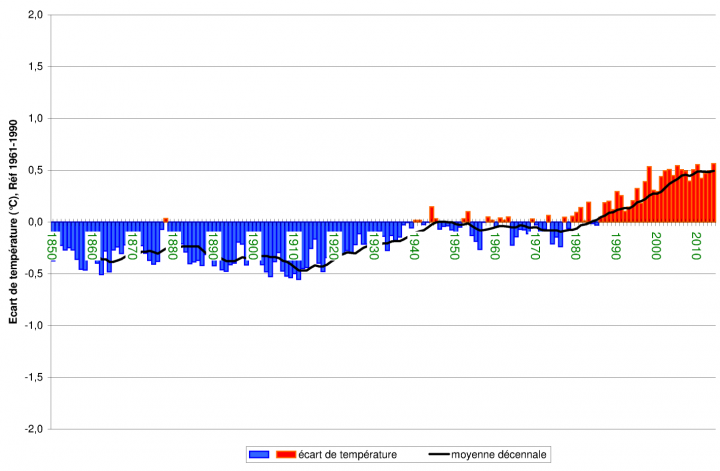
Task: Select the 1940 year label
Action: [414, 245]
